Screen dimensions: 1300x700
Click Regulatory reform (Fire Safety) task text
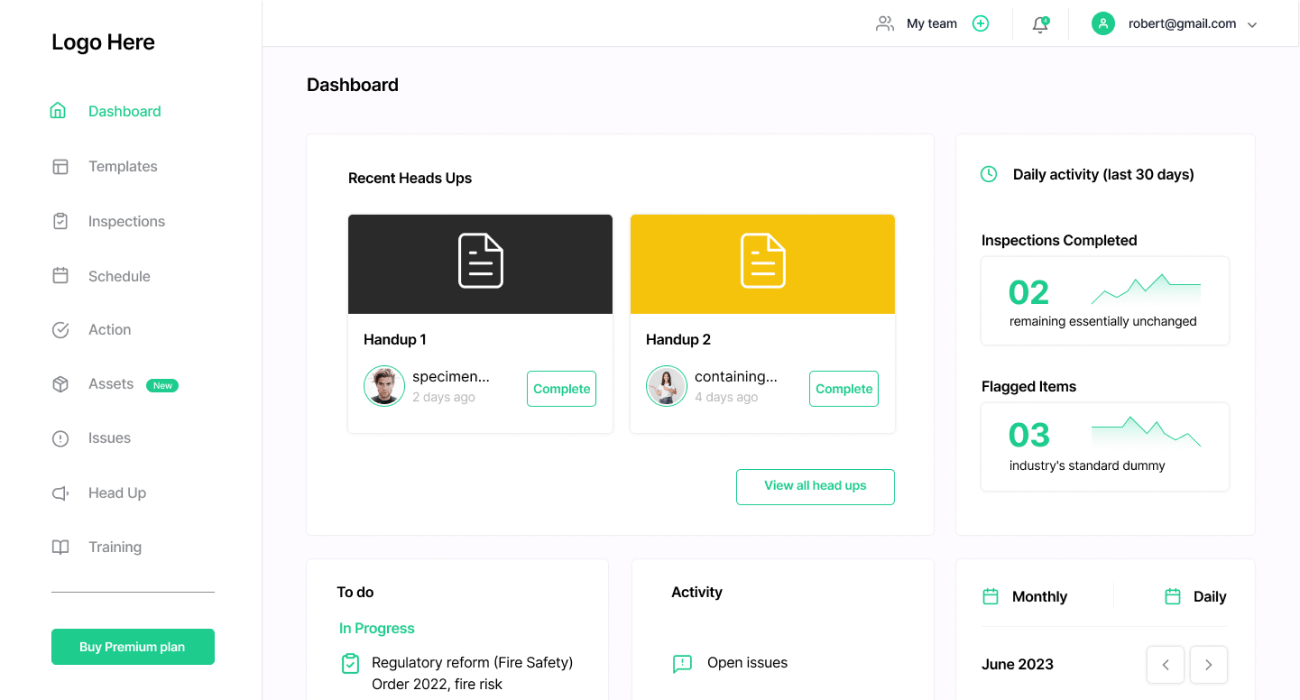(472, 673)
